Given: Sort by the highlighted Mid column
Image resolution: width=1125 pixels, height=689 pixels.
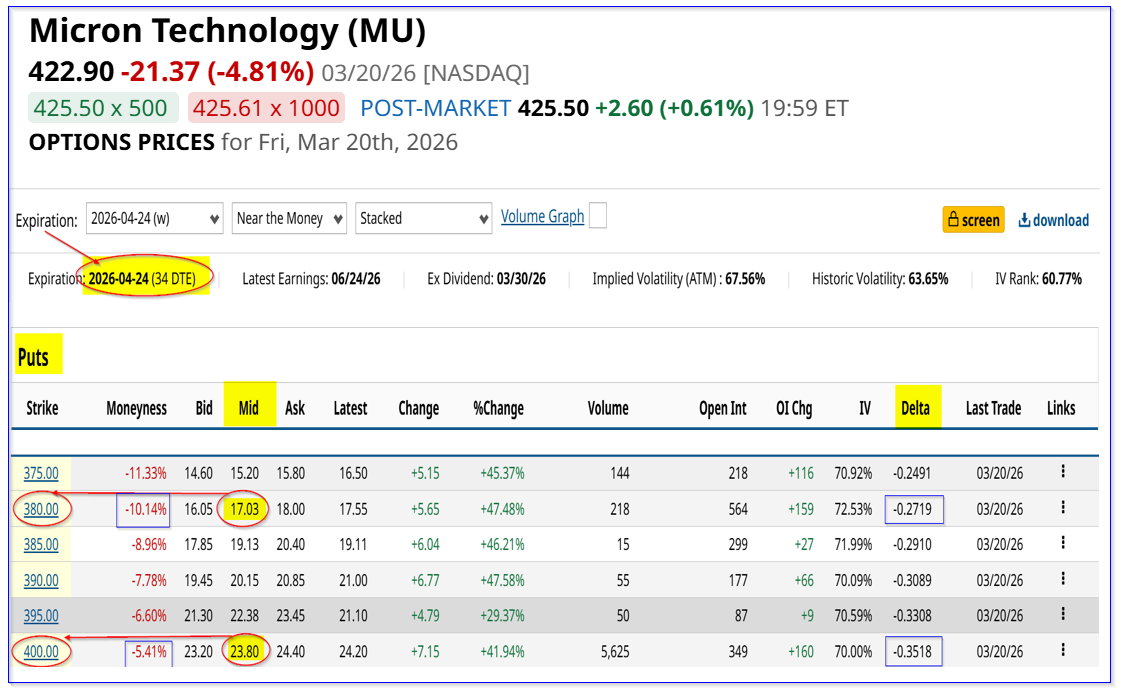Looking at the screenshot, I should pos(249,408).
